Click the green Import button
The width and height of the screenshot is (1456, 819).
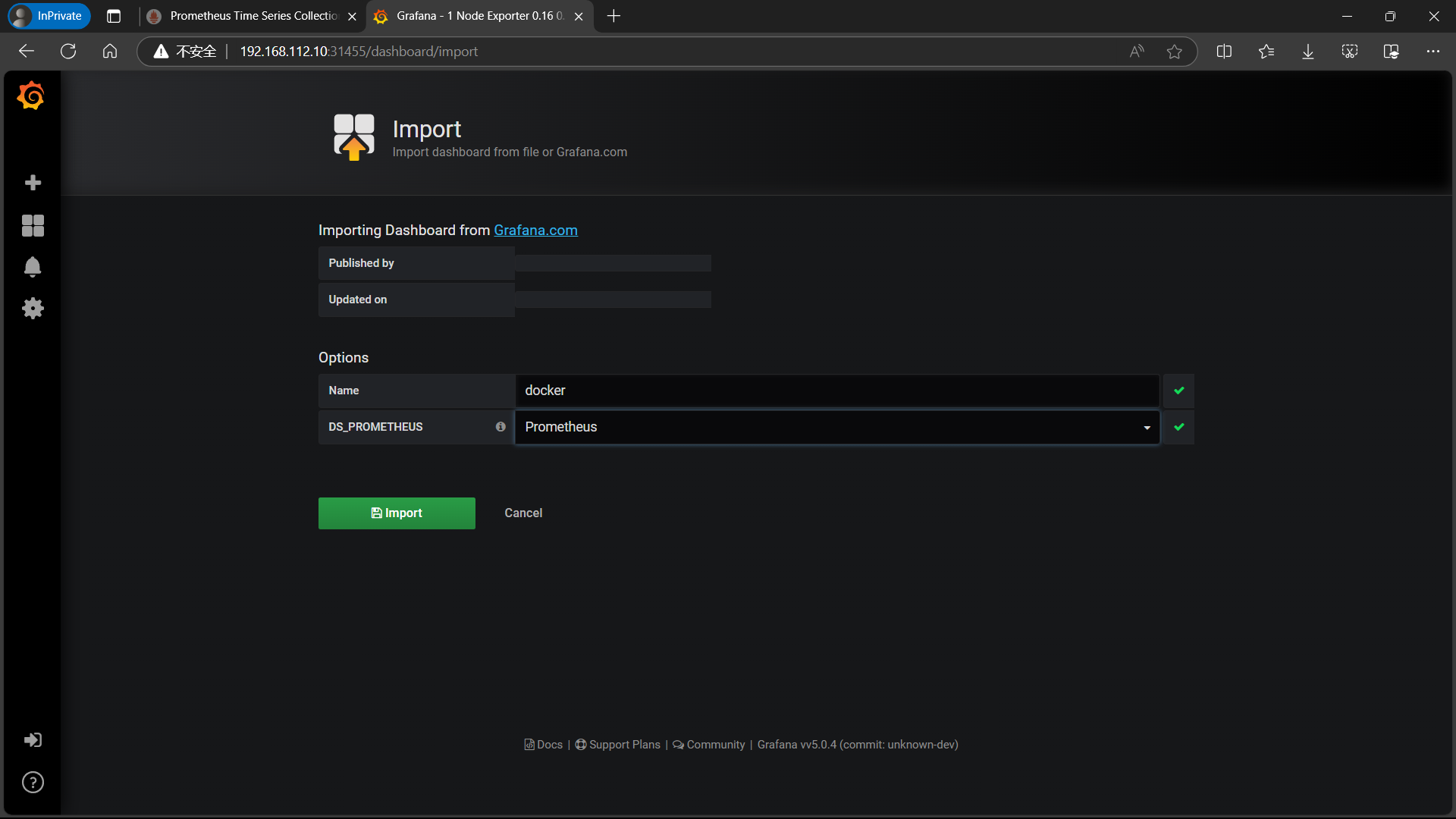click(397, 513)
